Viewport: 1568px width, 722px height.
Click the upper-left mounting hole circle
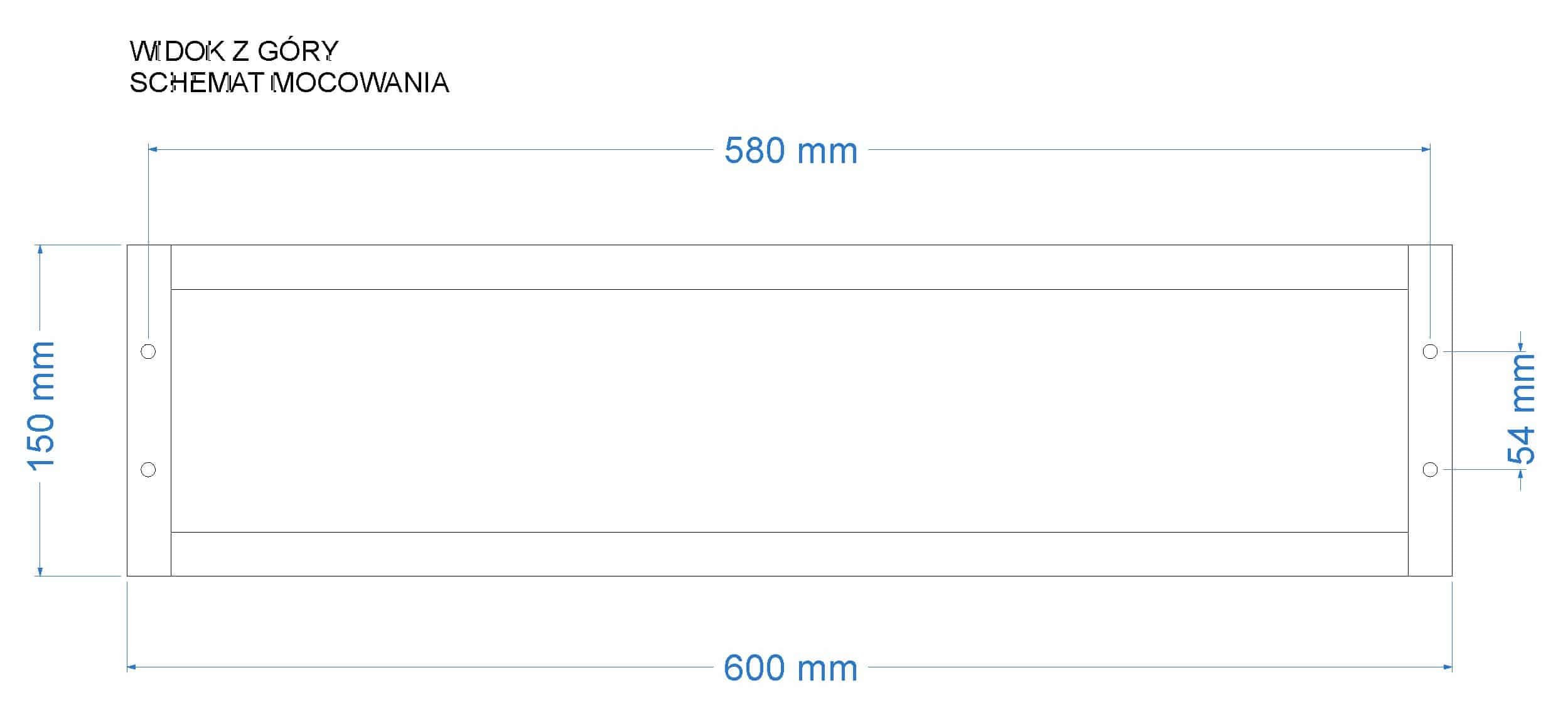[148, 351]
